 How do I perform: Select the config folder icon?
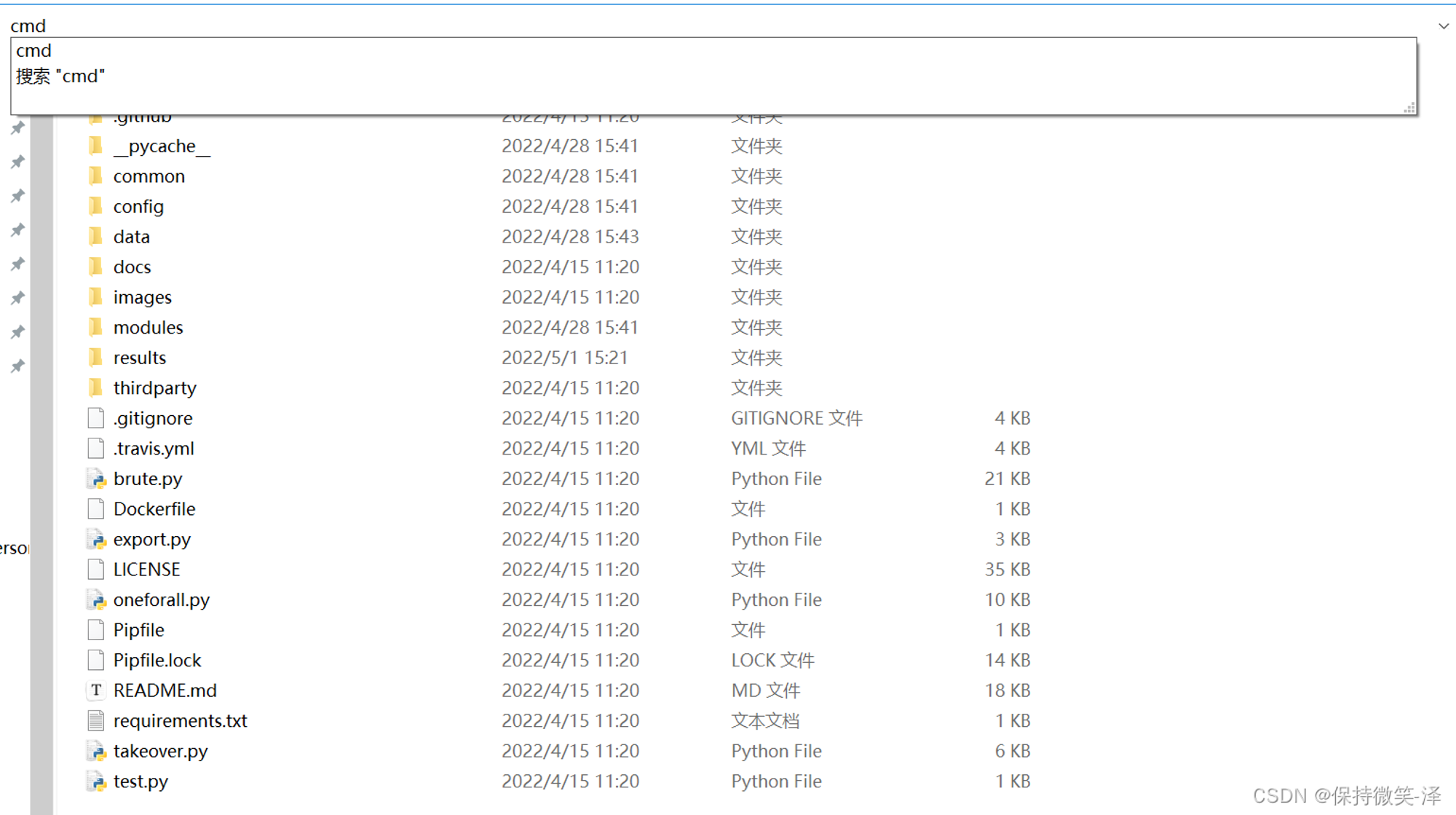tap(95, 206)
